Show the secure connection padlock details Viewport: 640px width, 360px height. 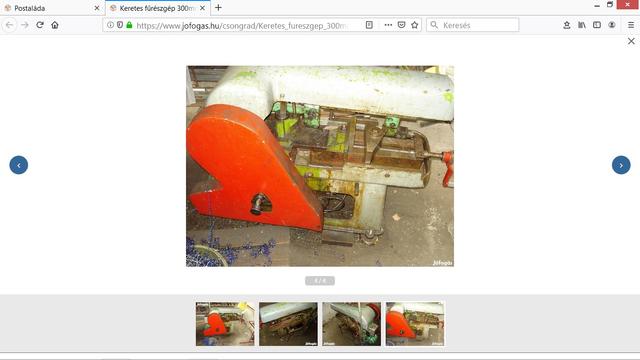click(x=129, y=25)
